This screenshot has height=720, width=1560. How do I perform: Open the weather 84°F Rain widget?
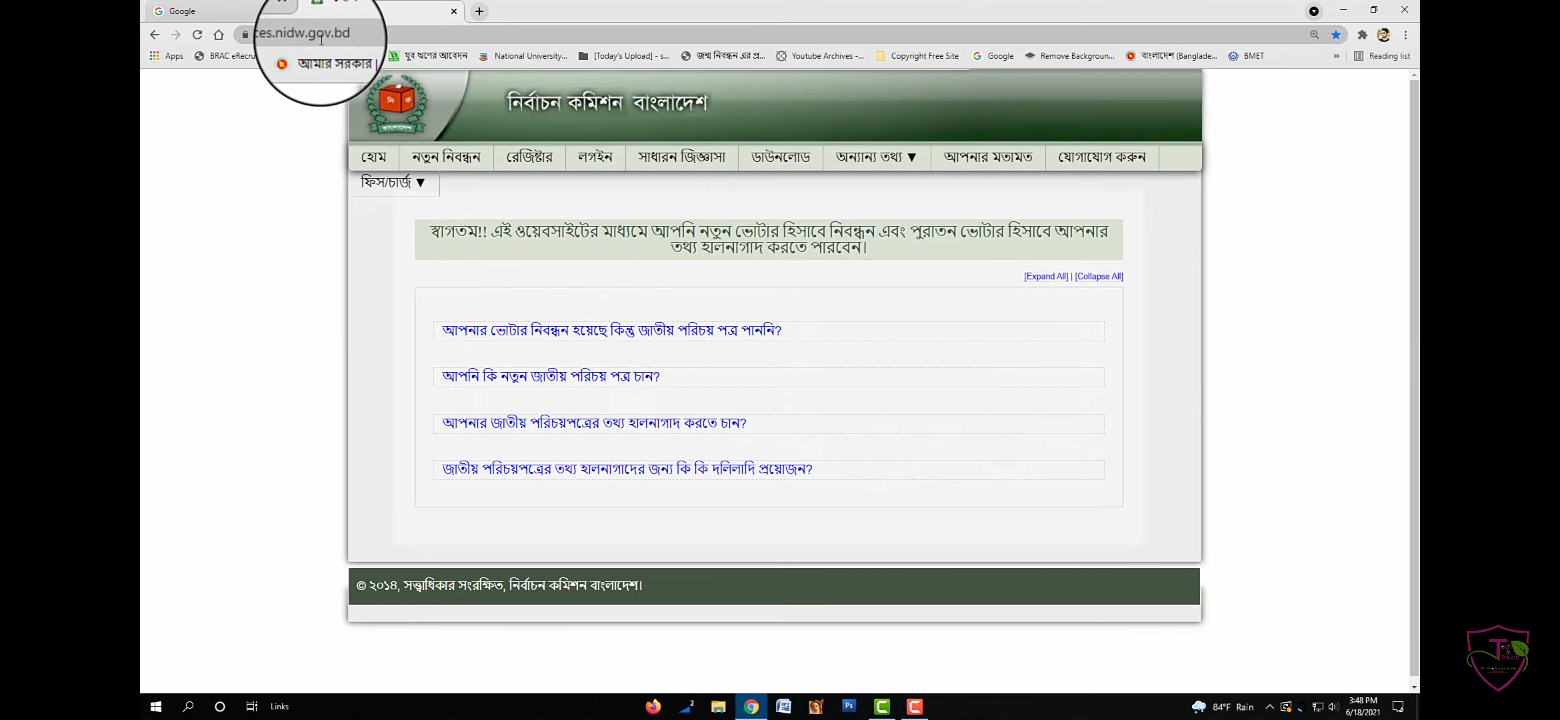point(1223,707)
